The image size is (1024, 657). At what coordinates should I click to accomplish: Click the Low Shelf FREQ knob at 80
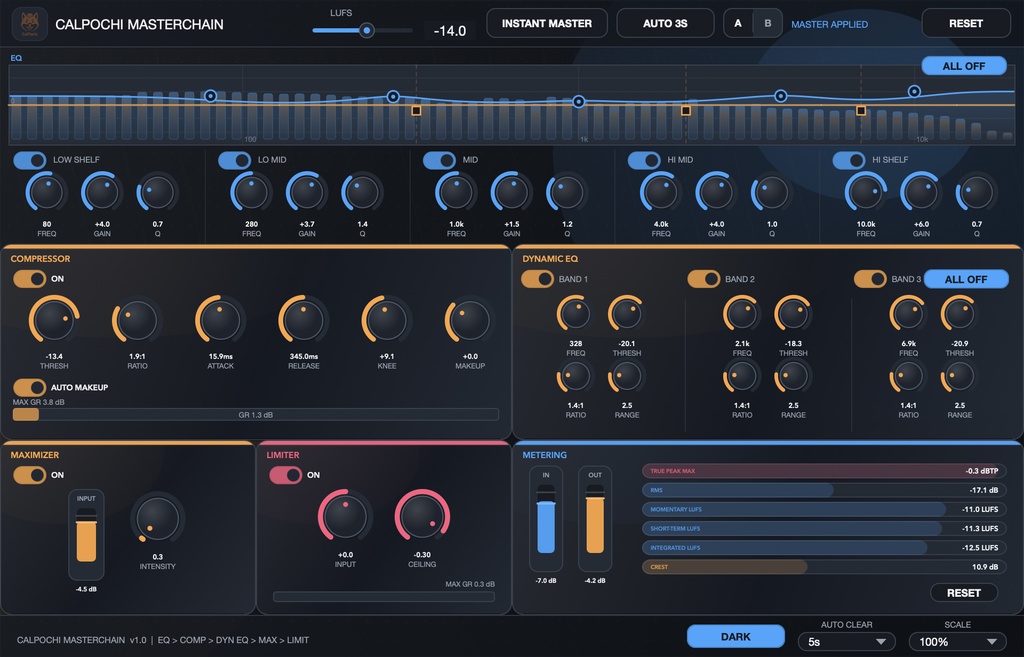tap(46, 193)
